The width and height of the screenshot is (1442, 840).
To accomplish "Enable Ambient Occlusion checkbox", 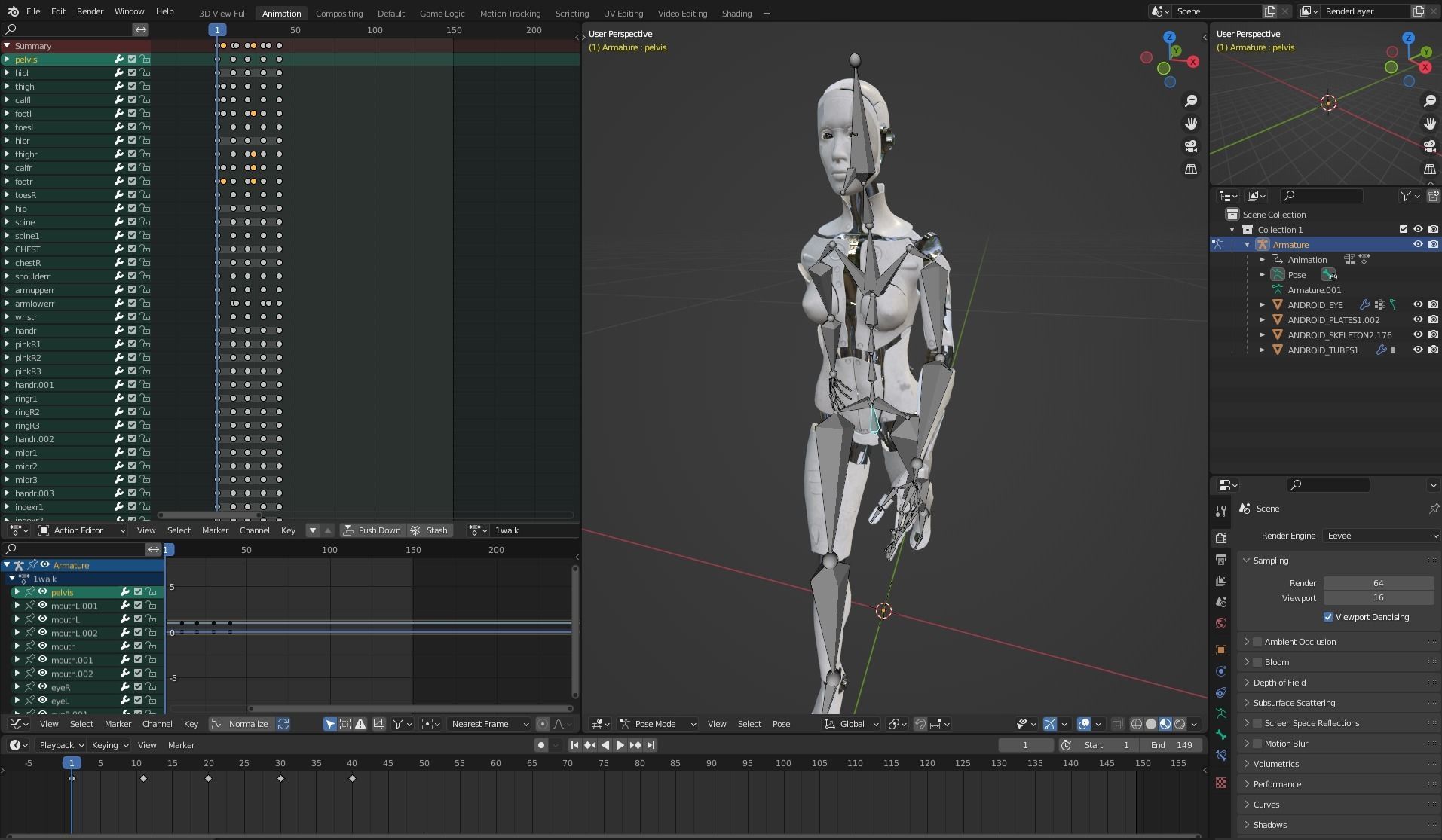I will point(1257,642).
